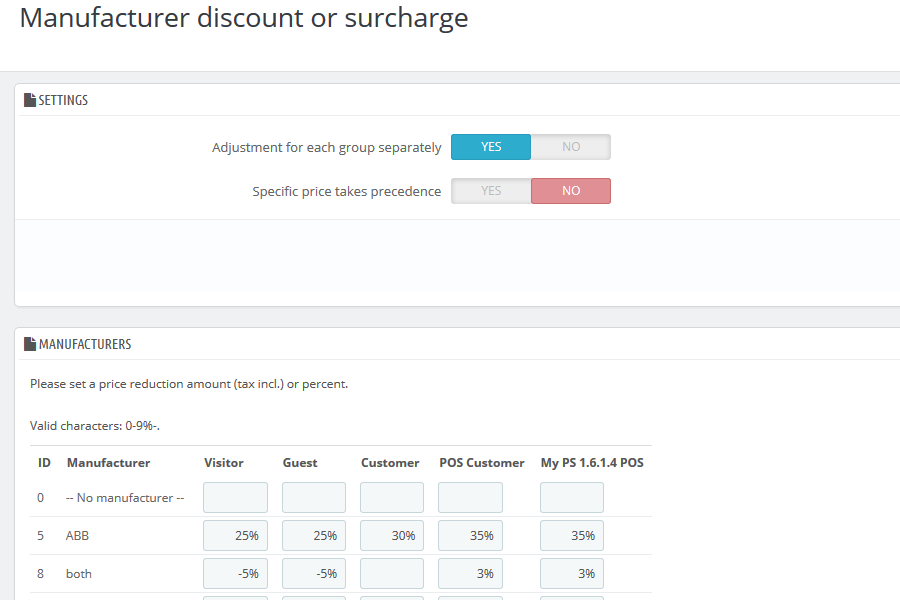Click the Manufacturers panel document icon
Screen dimensions: 900x600
click(30, 344)
